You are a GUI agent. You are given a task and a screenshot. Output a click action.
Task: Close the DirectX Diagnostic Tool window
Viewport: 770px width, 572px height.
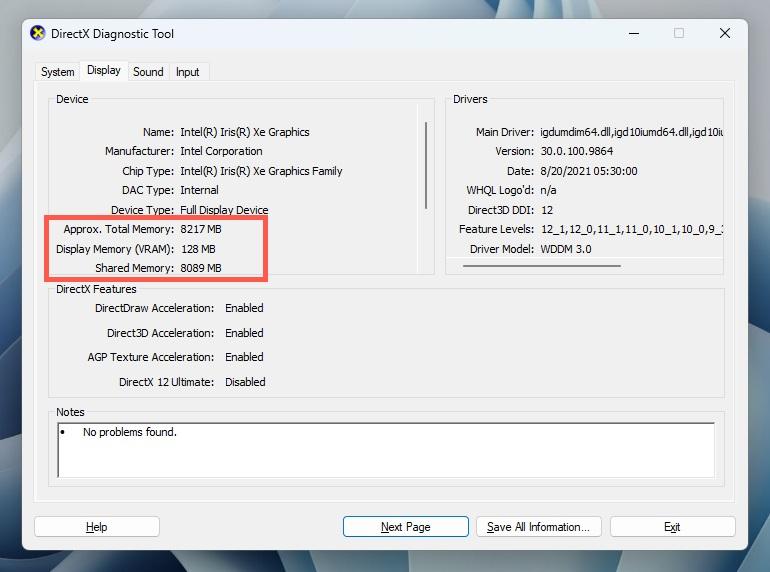tap(725, 33)
